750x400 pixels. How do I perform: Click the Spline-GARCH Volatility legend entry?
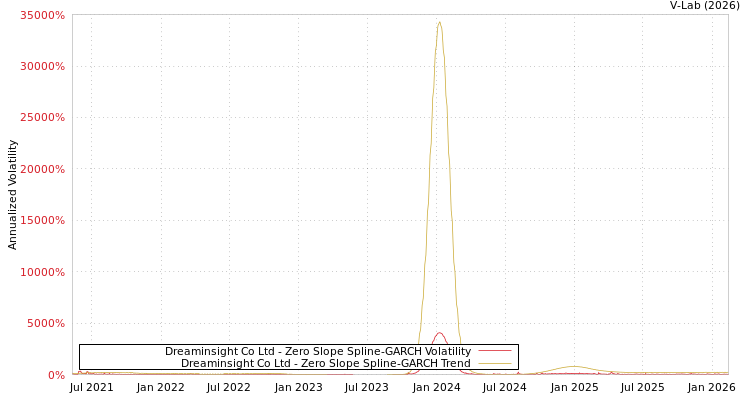pyautogui.click(x=318, y=351)
